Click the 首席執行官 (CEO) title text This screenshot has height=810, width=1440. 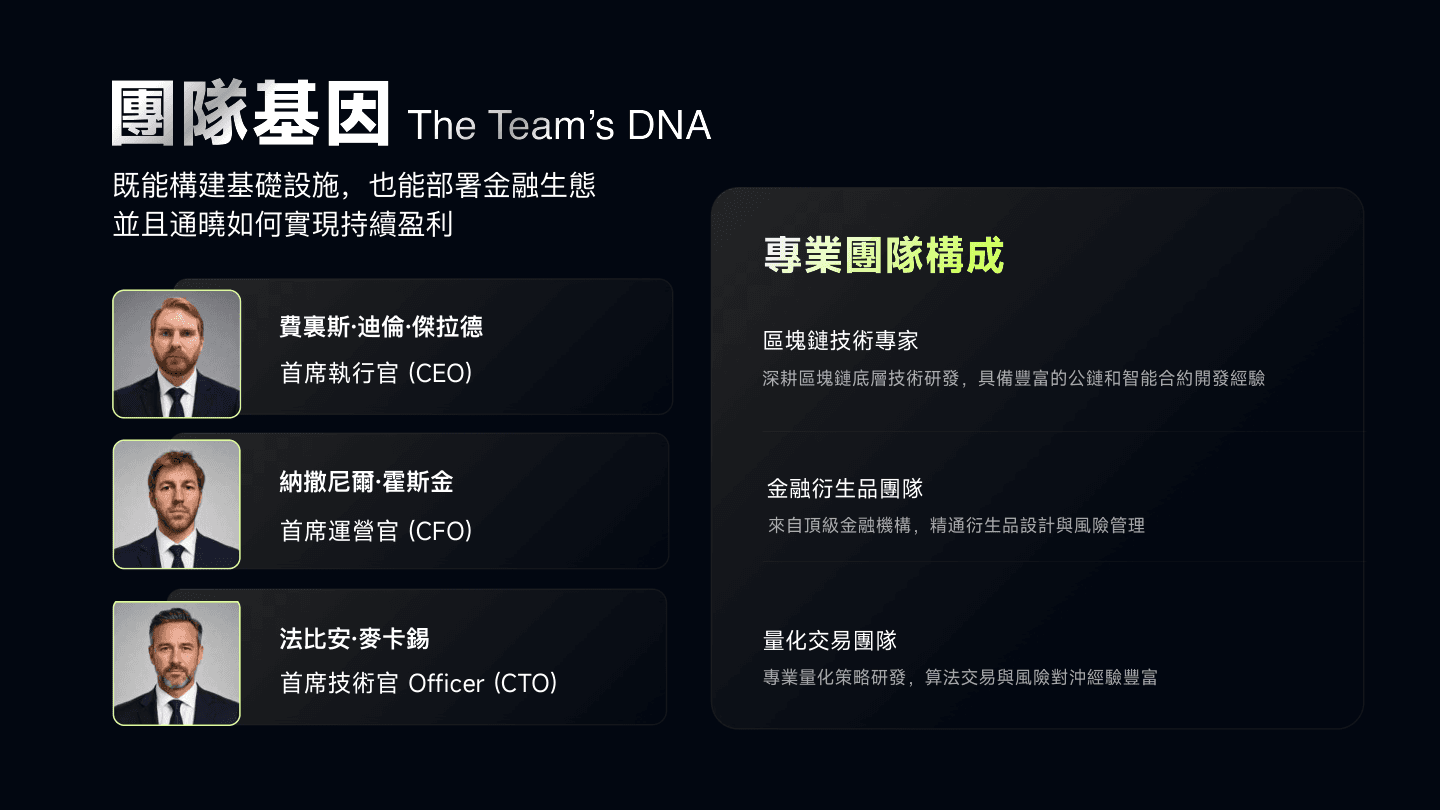click(x=376, y=374)
